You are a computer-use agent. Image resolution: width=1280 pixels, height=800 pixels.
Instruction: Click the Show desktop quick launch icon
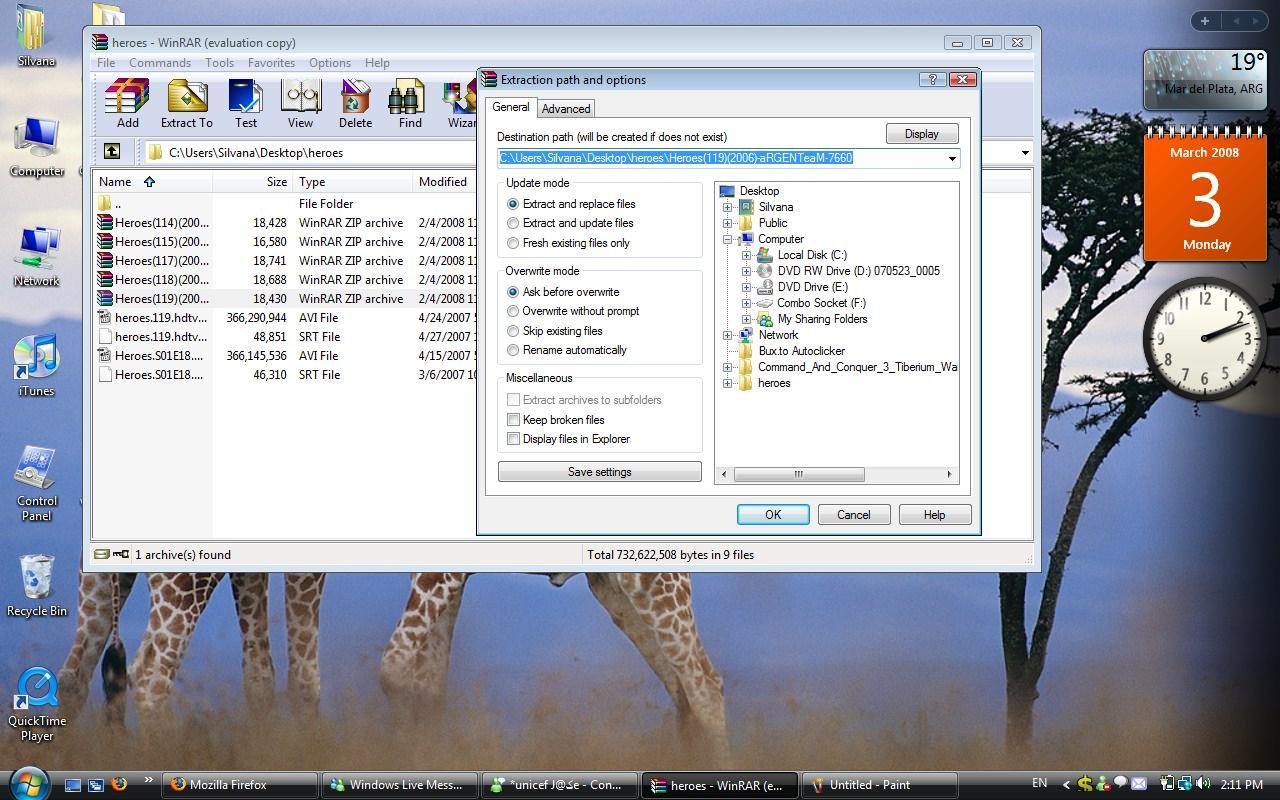(73, 785)
